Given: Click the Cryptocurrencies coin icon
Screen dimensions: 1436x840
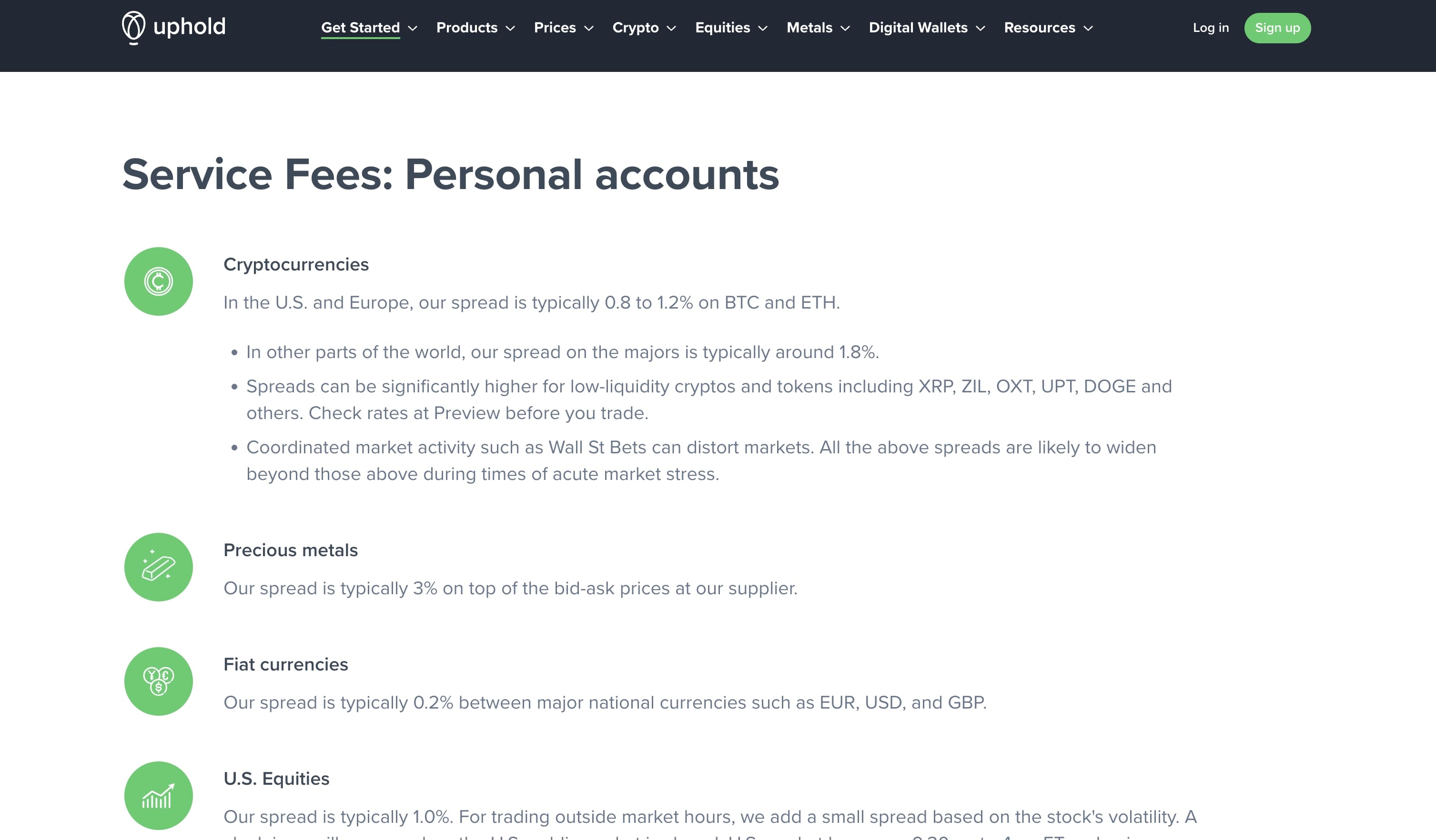Looking at the screenshot, I should [x=158, y=281].
